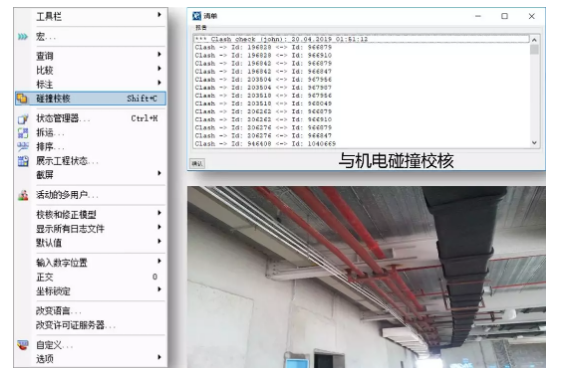Expand the 选项 submenu arrow
The height and width of the screenshot is (371, 564).
pyautogui.click(x=159, y=357)
